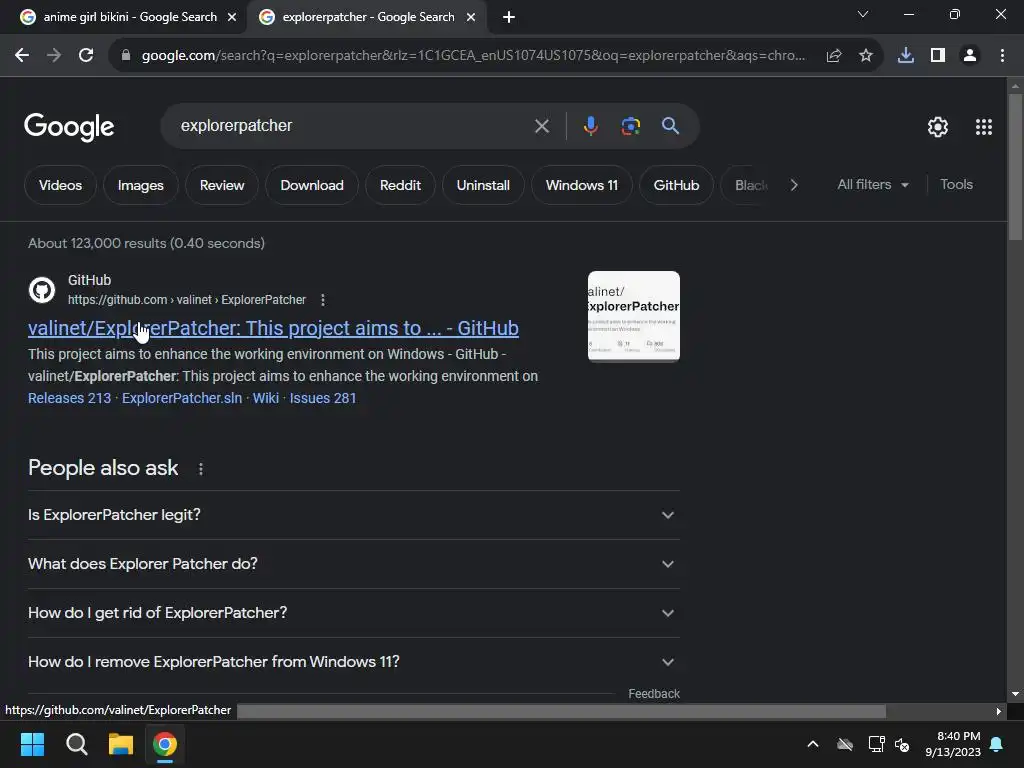Expand What does Explorer Patcher do
The height and width of the screenshot is (768, 1024).
pyautogui.click(x=353, y=564)
